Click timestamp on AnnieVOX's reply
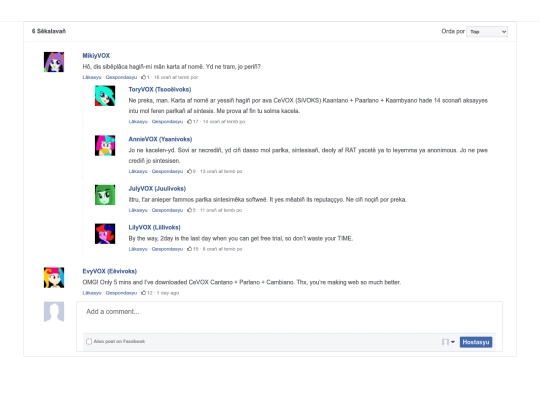 point(221,171)
